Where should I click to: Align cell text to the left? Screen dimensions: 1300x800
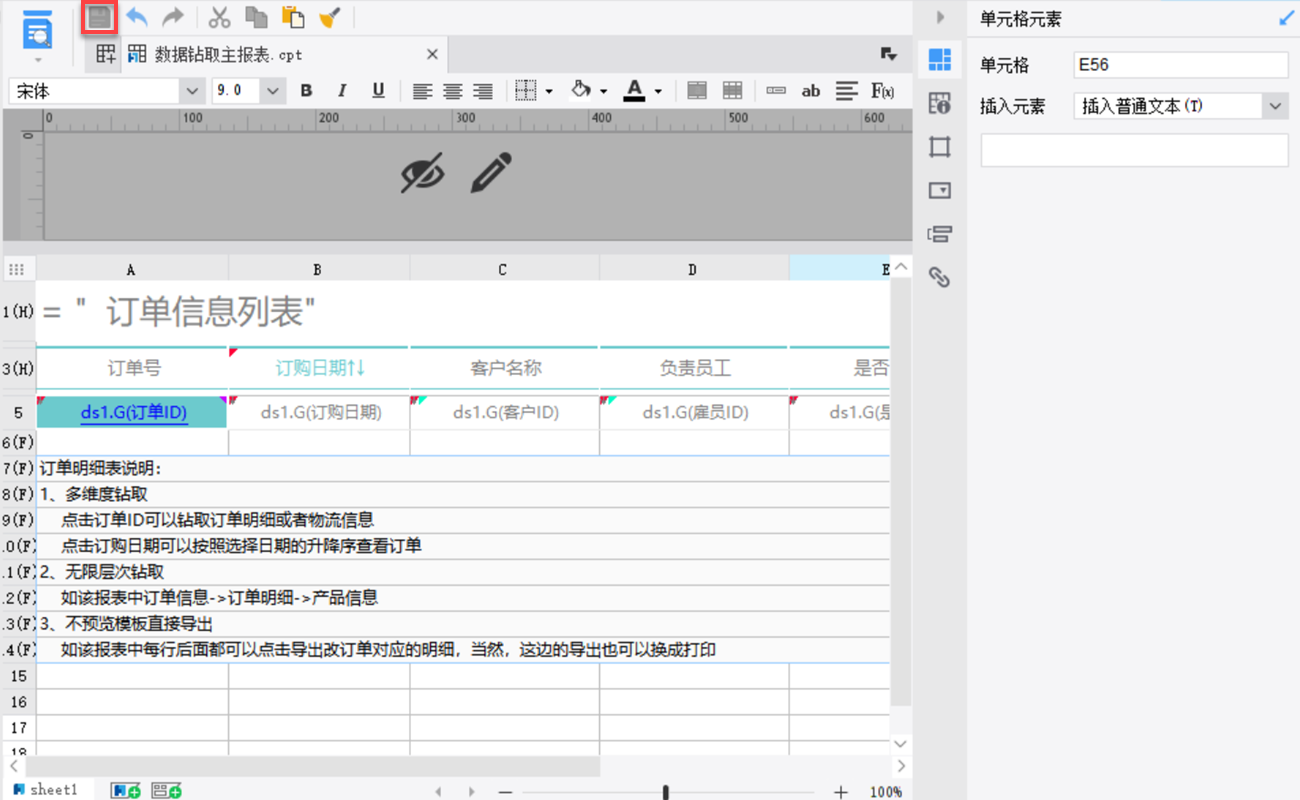pos(423,91)
